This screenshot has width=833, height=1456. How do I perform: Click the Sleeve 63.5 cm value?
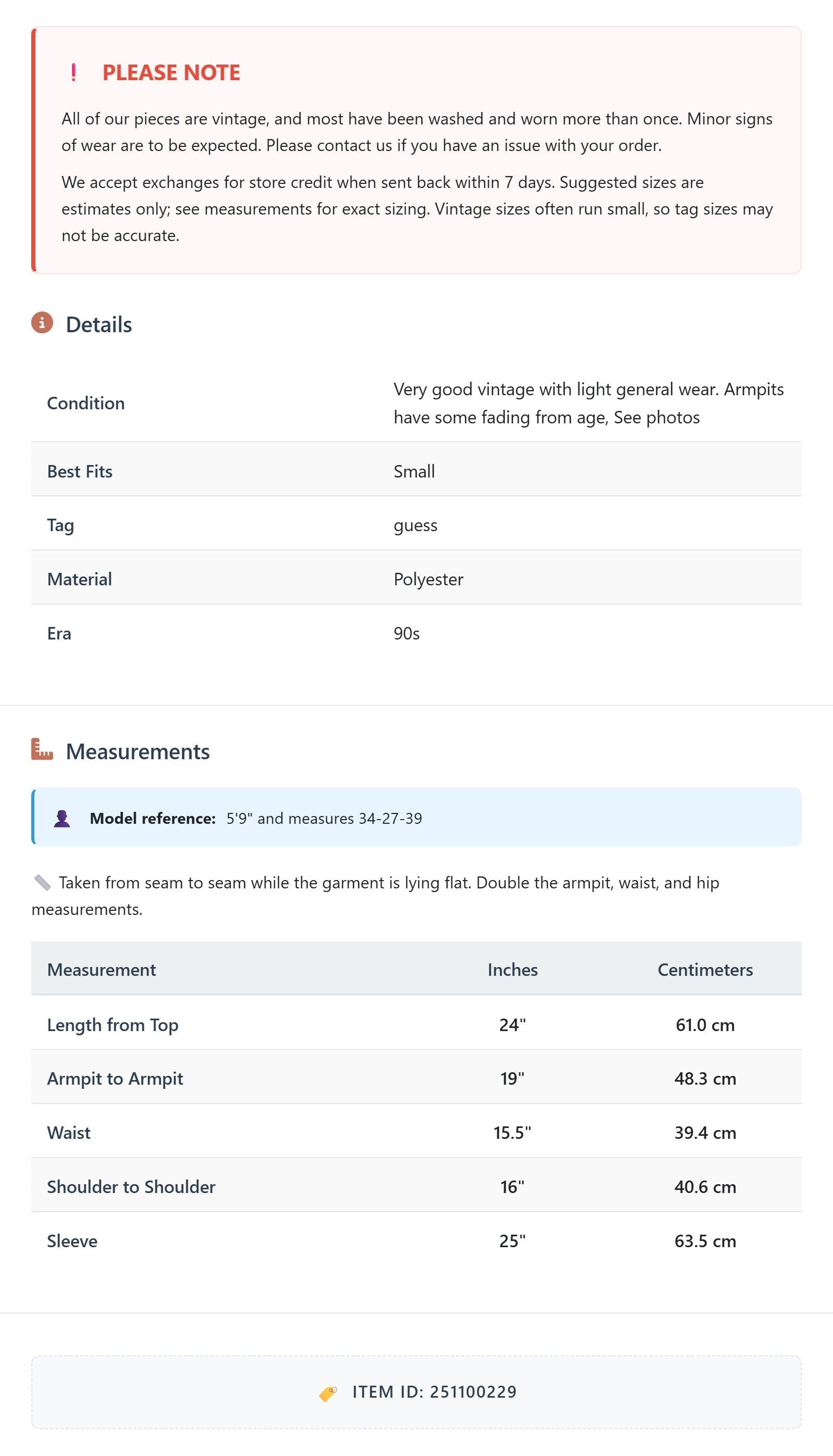pos(705,1241)
